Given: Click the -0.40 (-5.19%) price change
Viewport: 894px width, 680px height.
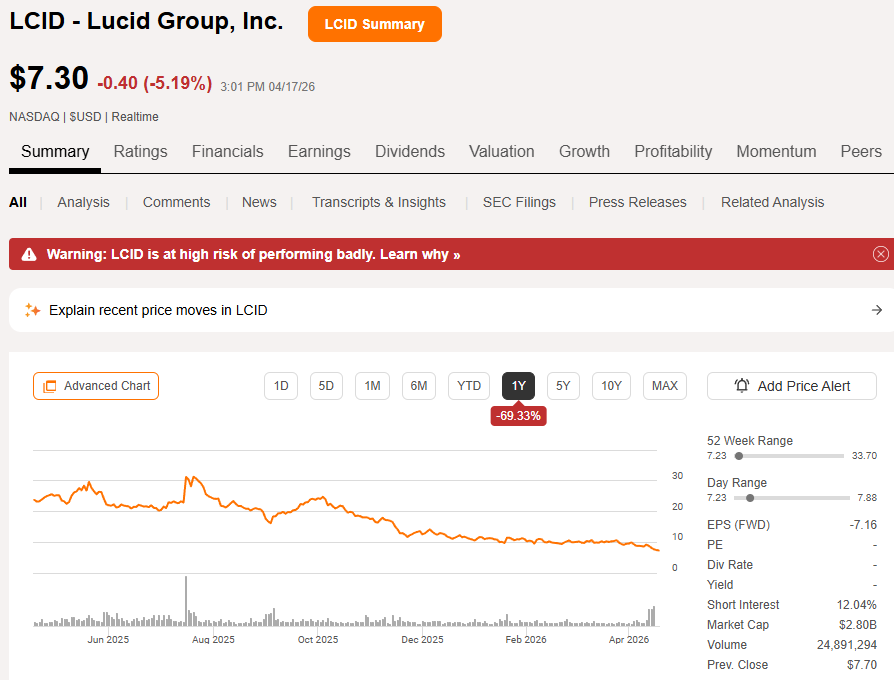Looking at the screenshot, I should (x=155, y=83).
